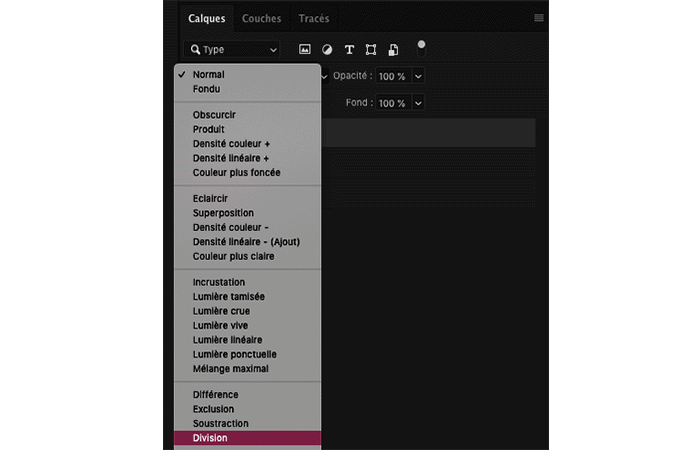This screenshot has height=450, width=700.
Task: Click the Fond 100 % field
Action: [x=393, y=103]
